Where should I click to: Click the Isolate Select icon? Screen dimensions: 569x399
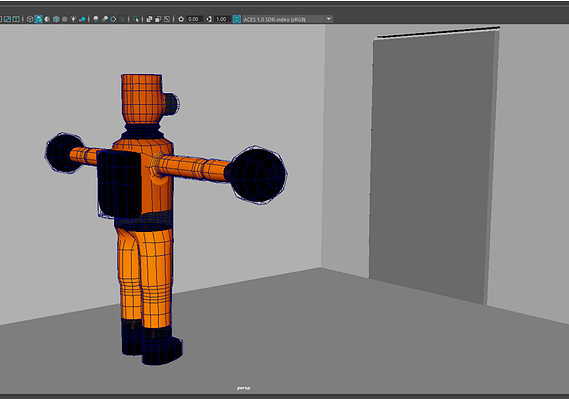[x=136, y=19]
